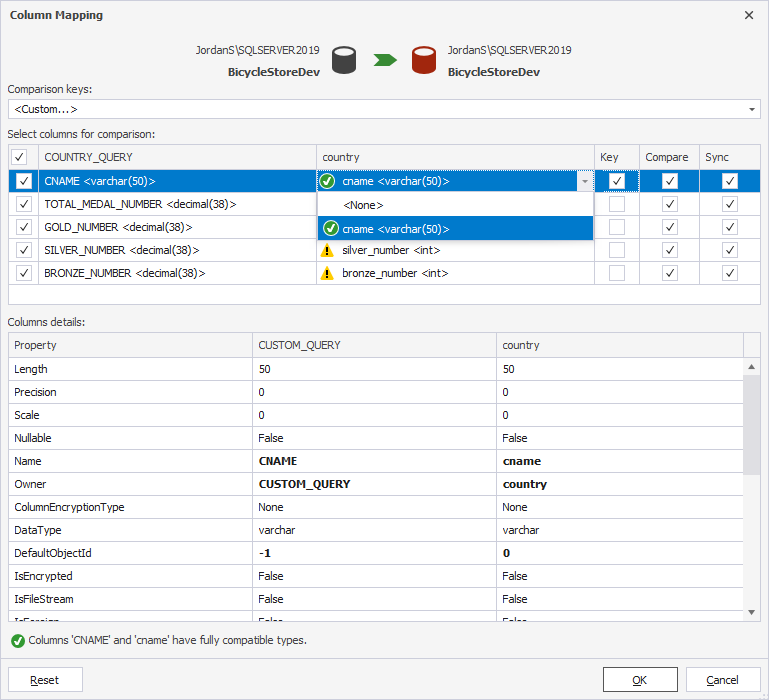Confirm with the OK button
The image size is (769, 700).
(x=640, y=680)
